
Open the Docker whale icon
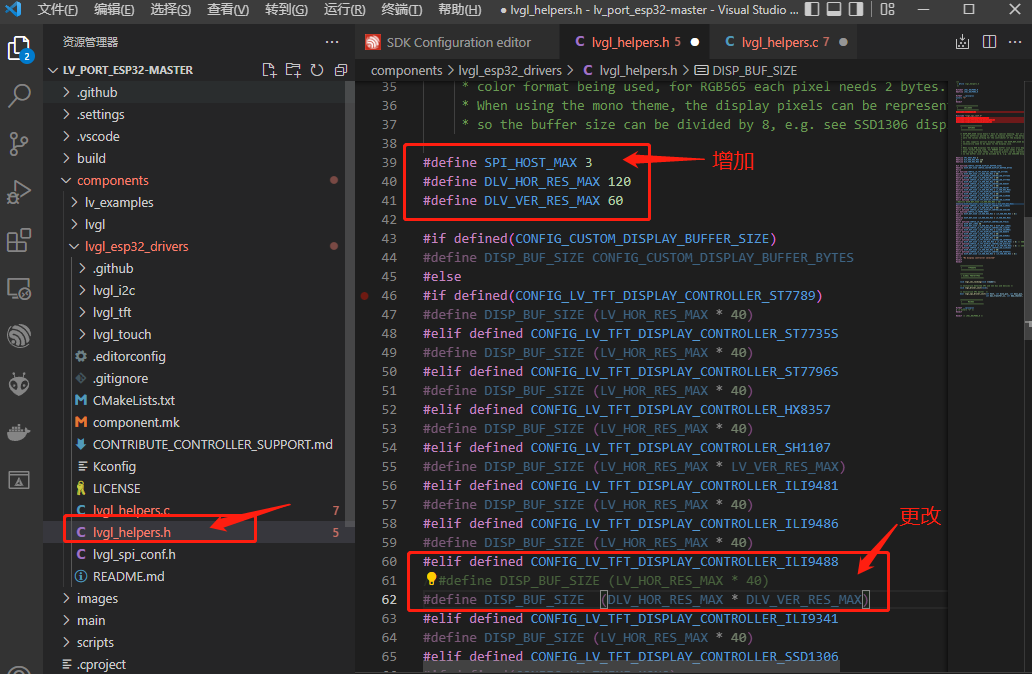[x=19, y=432]
